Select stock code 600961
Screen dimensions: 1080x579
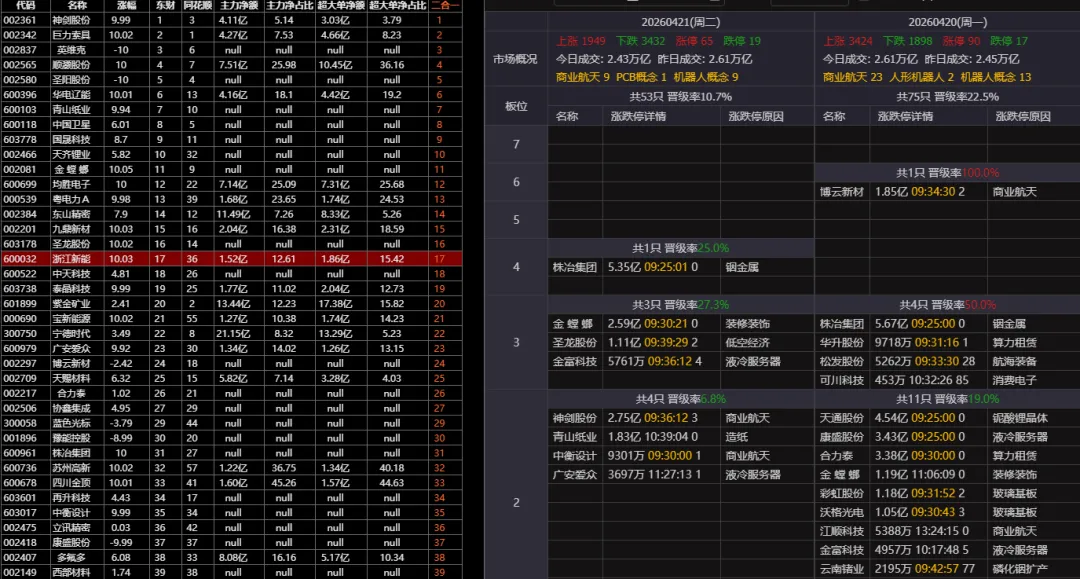[x=20, y=452]
